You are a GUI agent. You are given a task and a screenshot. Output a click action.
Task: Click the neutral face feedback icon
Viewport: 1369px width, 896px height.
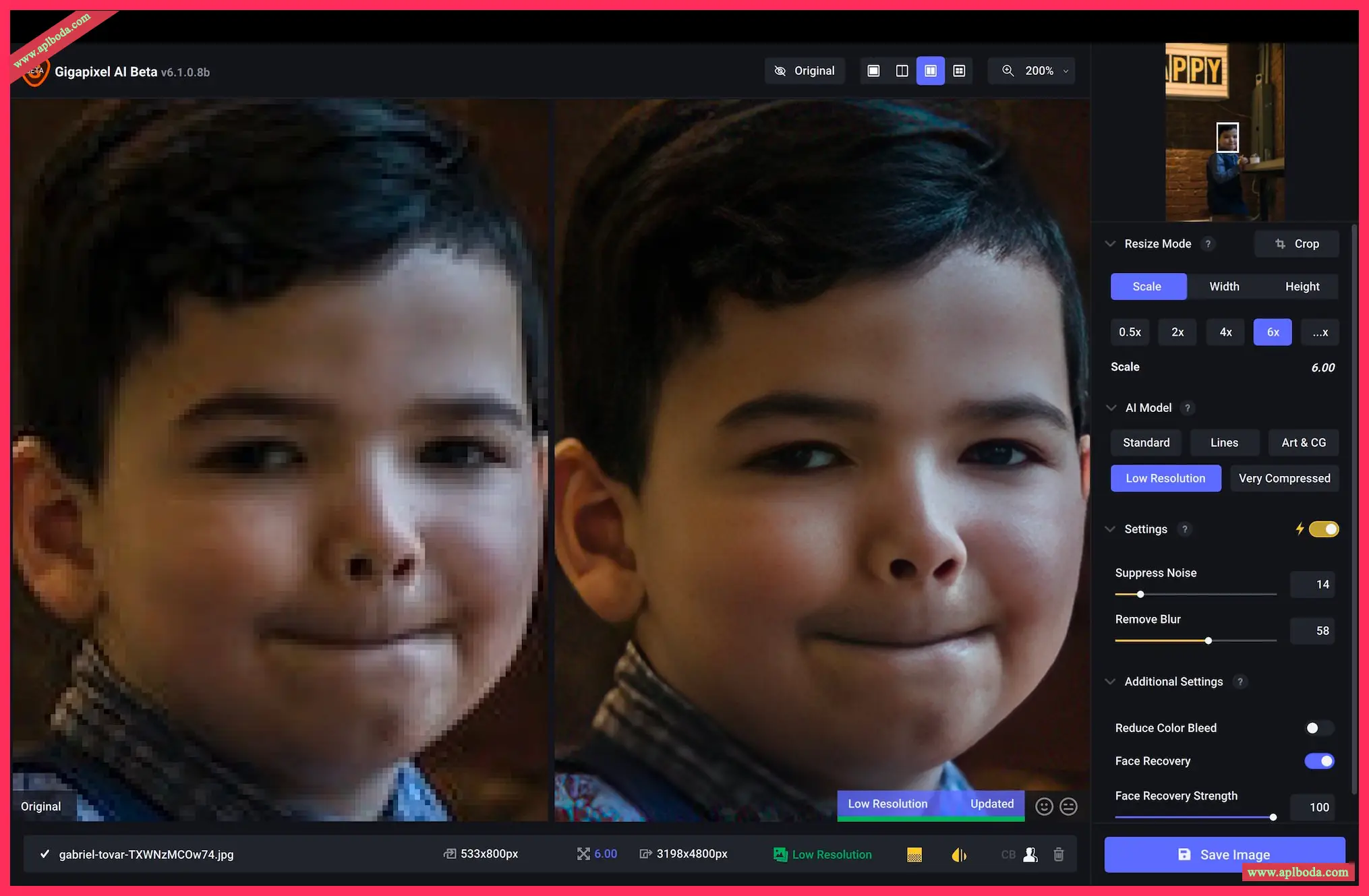[1068, 806]
